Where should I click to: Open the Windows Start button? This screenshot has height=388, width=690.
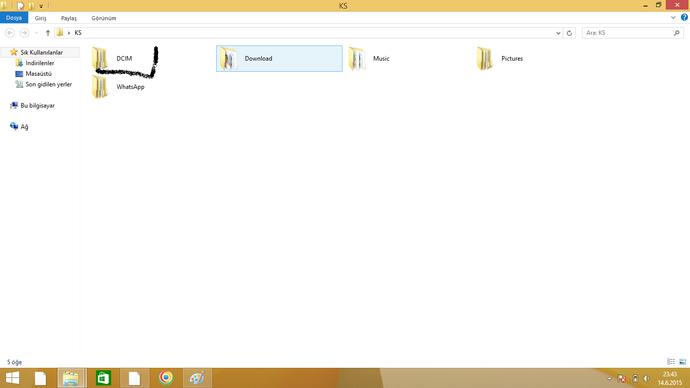tap(12, 378)
